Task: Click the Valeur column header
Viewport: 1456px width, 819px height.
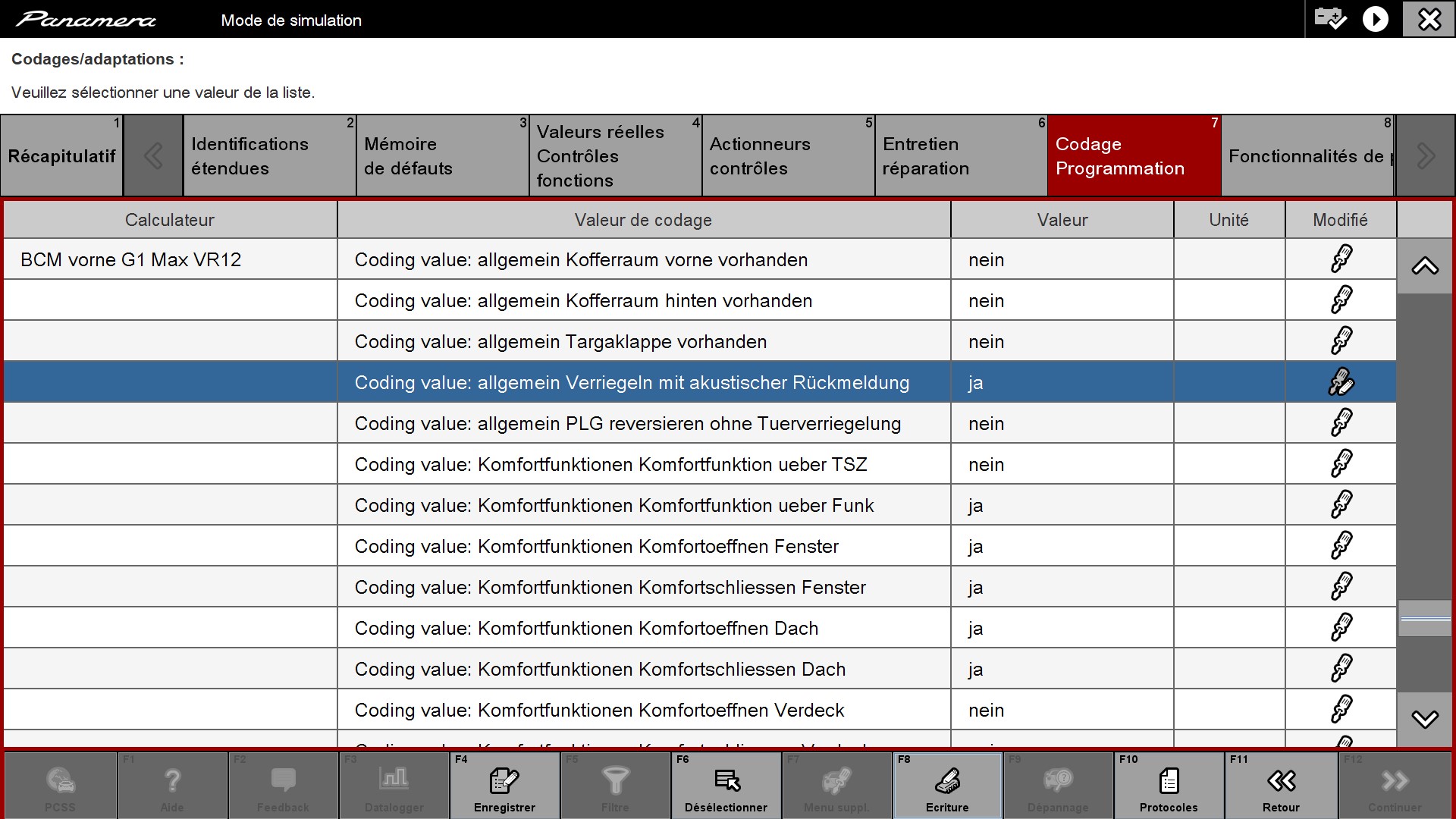Action: click(1062, 220)
